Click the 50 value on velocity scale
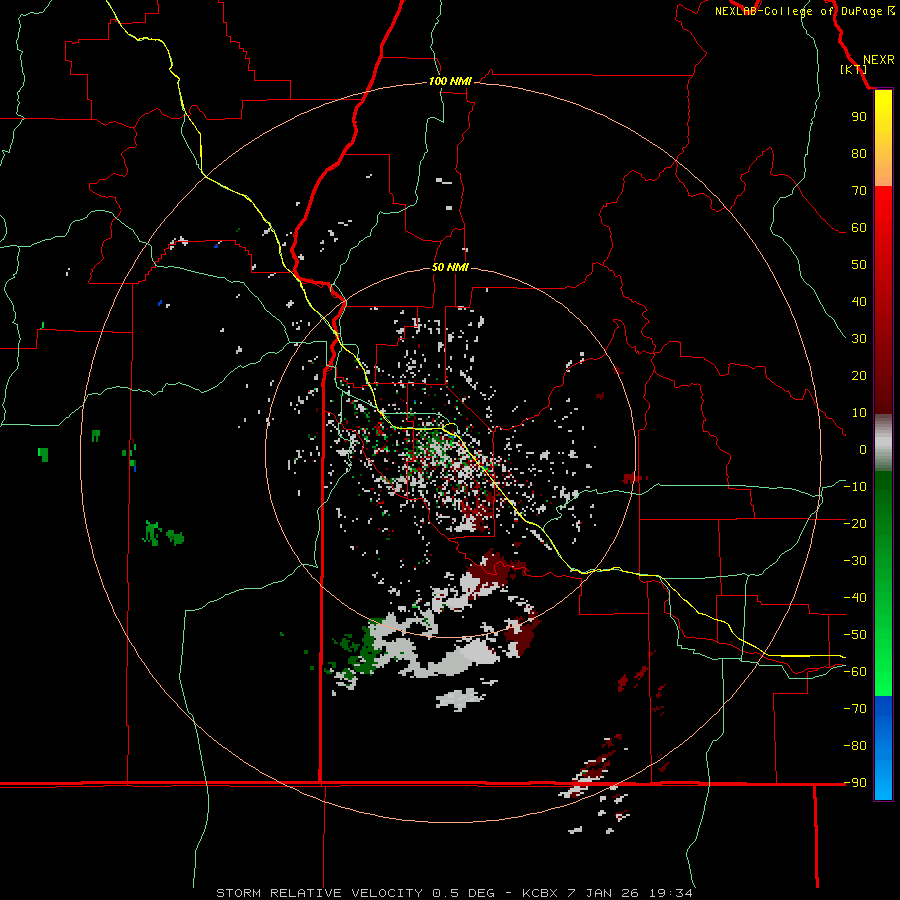Viewport: 900px width, 900px height. [x=859, y=265]
